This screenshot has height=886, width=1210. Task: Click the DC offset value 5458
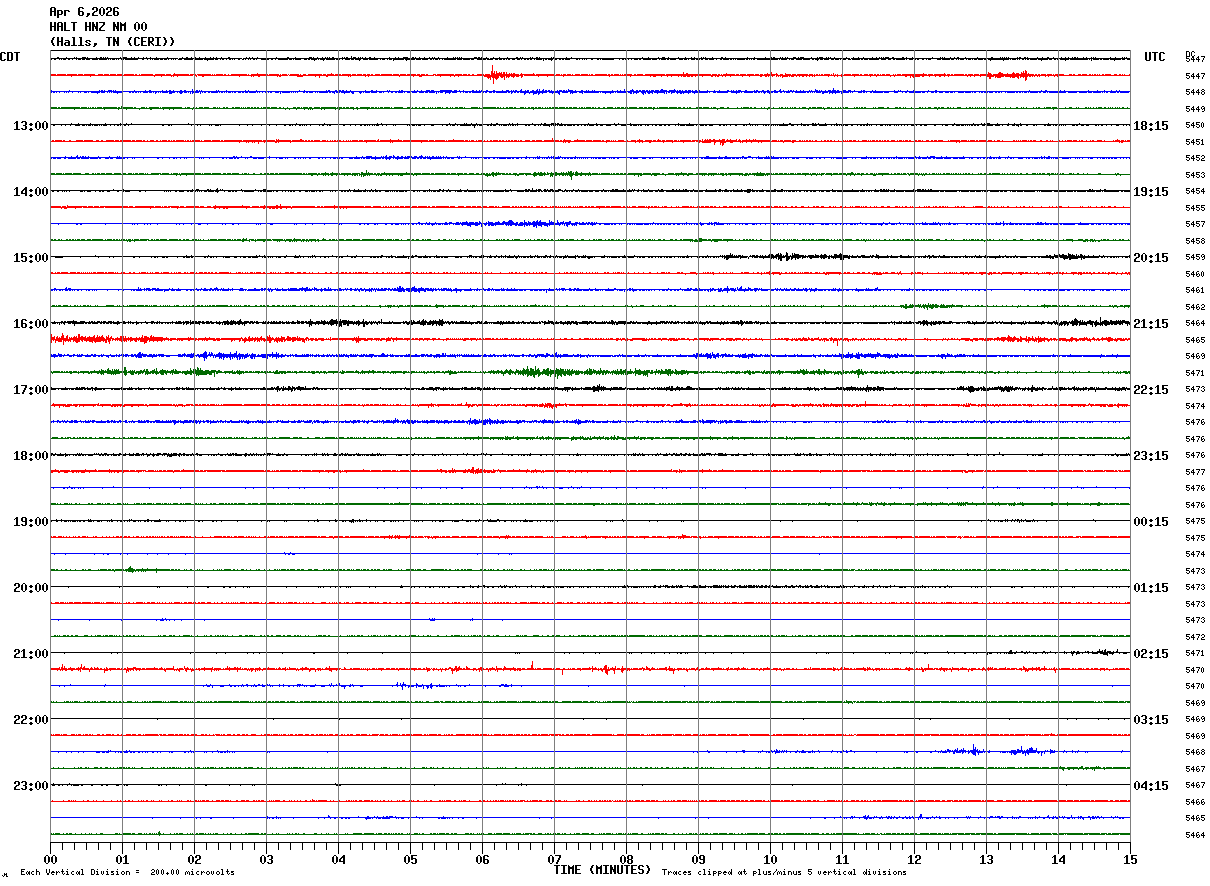click(1195, 241)
